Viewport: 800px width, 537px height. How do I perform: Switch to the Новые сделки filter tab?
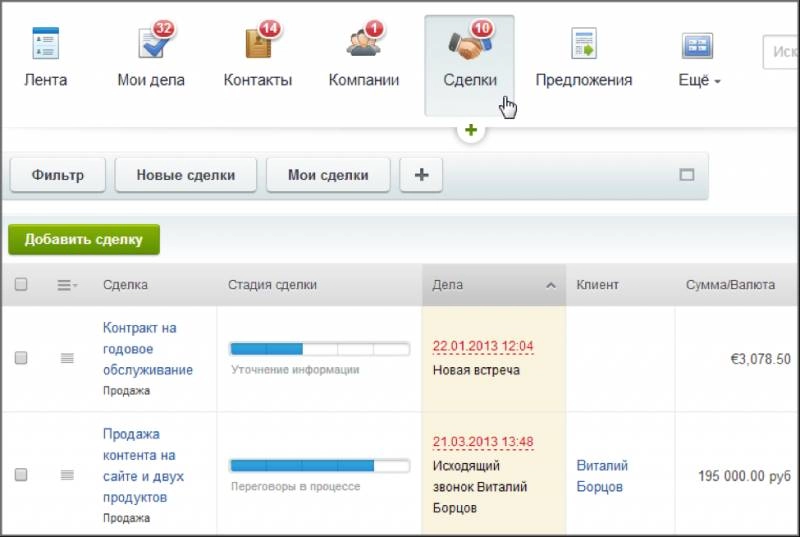(x=185, y=175)
